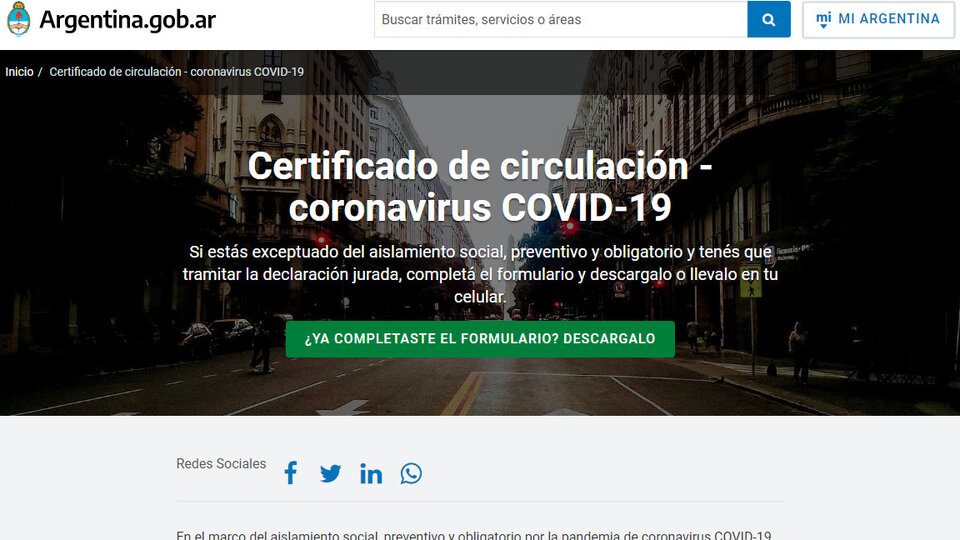Click '¿Ya completaste el formulario? Descargalo' button
Image resolution: width=960 pixels, height=540 pixels.
(x=480, y=339)
